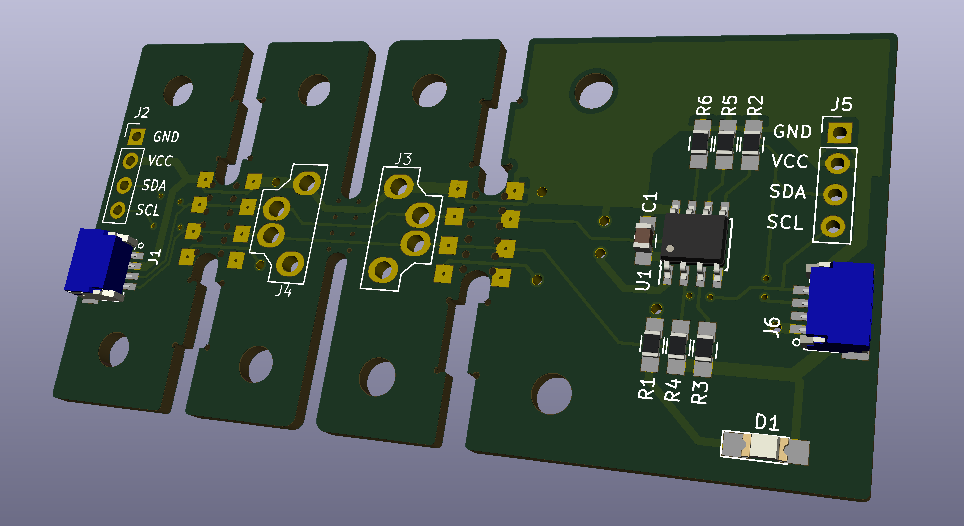964x526 pixels.
Task: Select resistor R6 body
Action: point(700,144)
